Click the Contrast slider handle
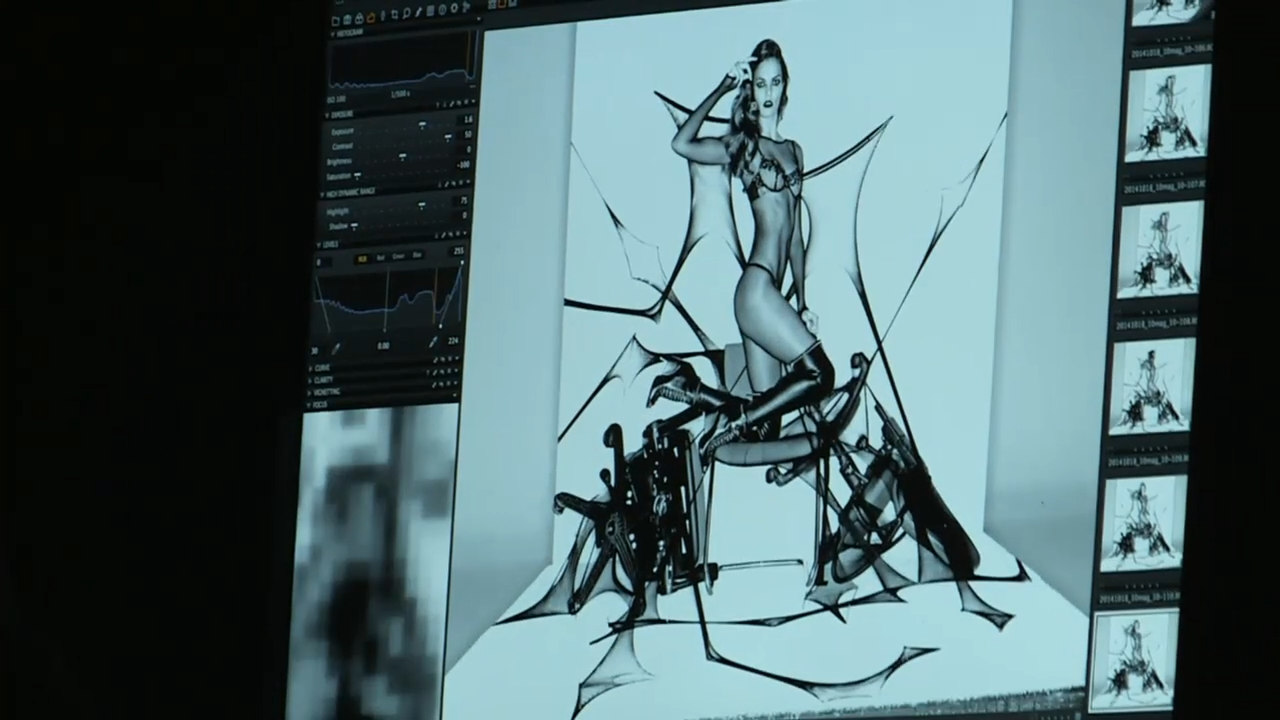 448,137
